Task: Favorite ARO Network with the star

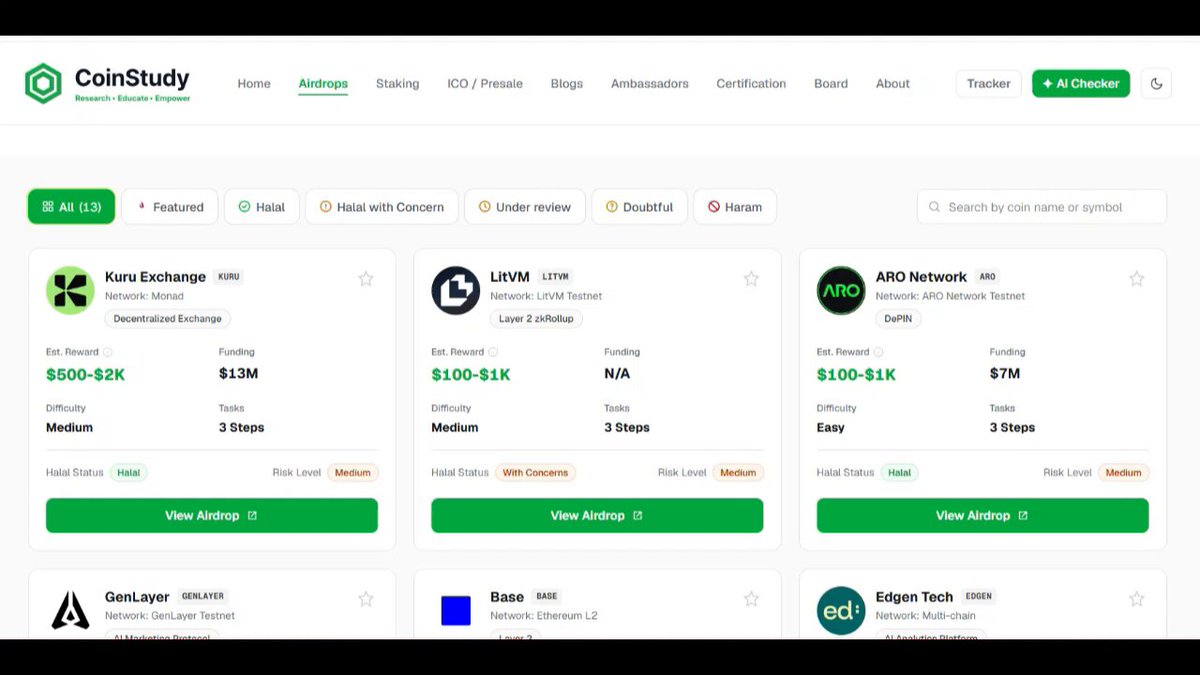Action: (x=1137, y=279)
